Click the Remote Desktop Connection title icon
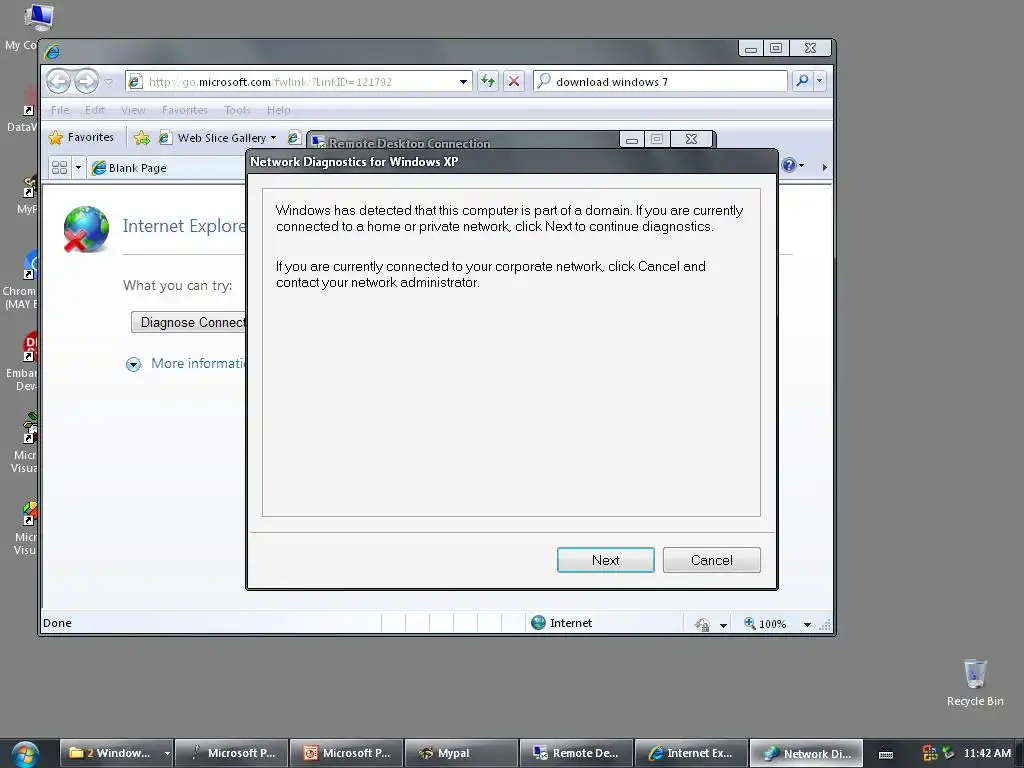 [x=318, y=142]
